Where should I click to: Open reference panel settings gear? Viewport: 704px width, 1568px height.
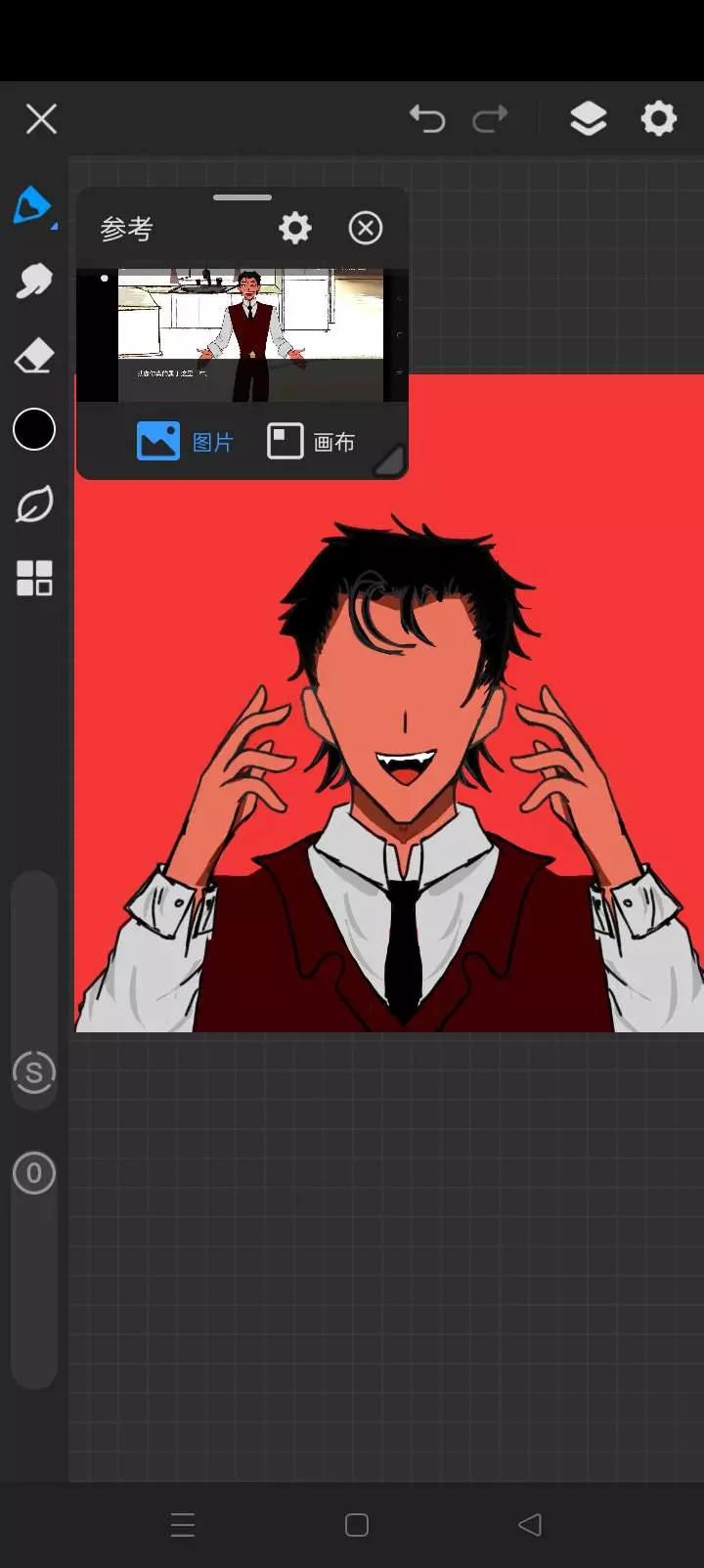tap(295, 228)
